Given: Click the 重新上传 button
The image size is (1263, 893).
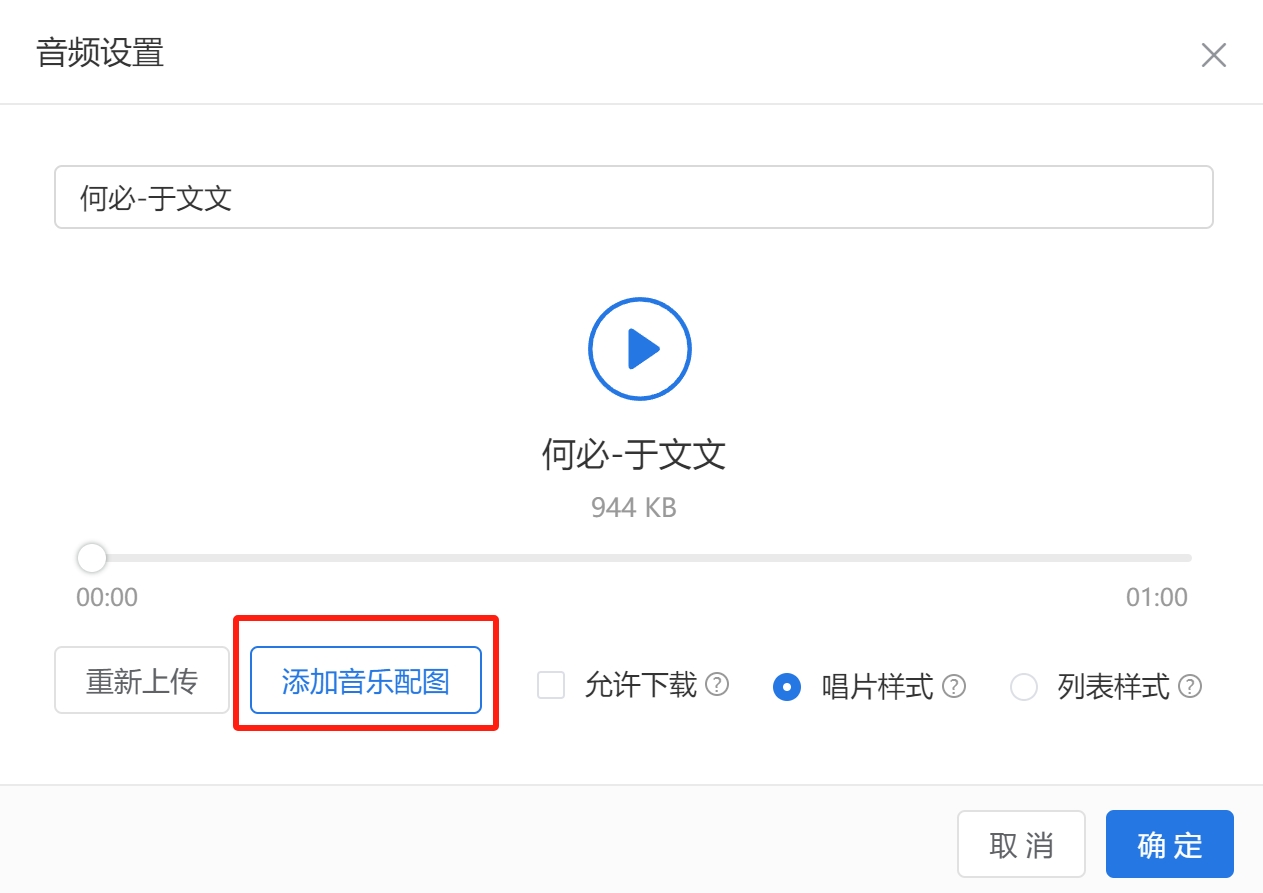Looking at the screenshot, I should (142, 680).
